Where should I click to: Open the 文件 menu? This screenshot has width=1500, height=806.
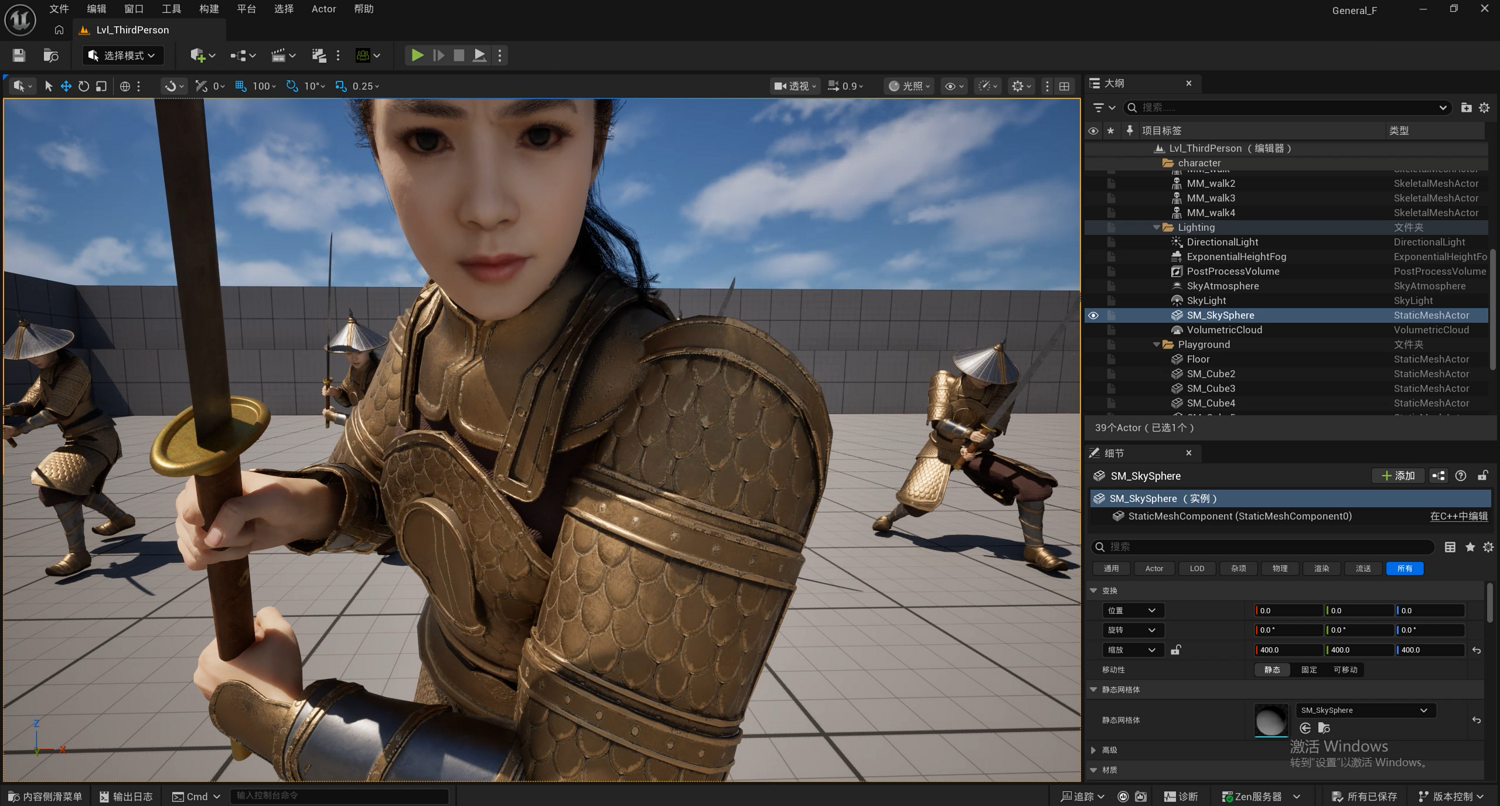[59, 9]
